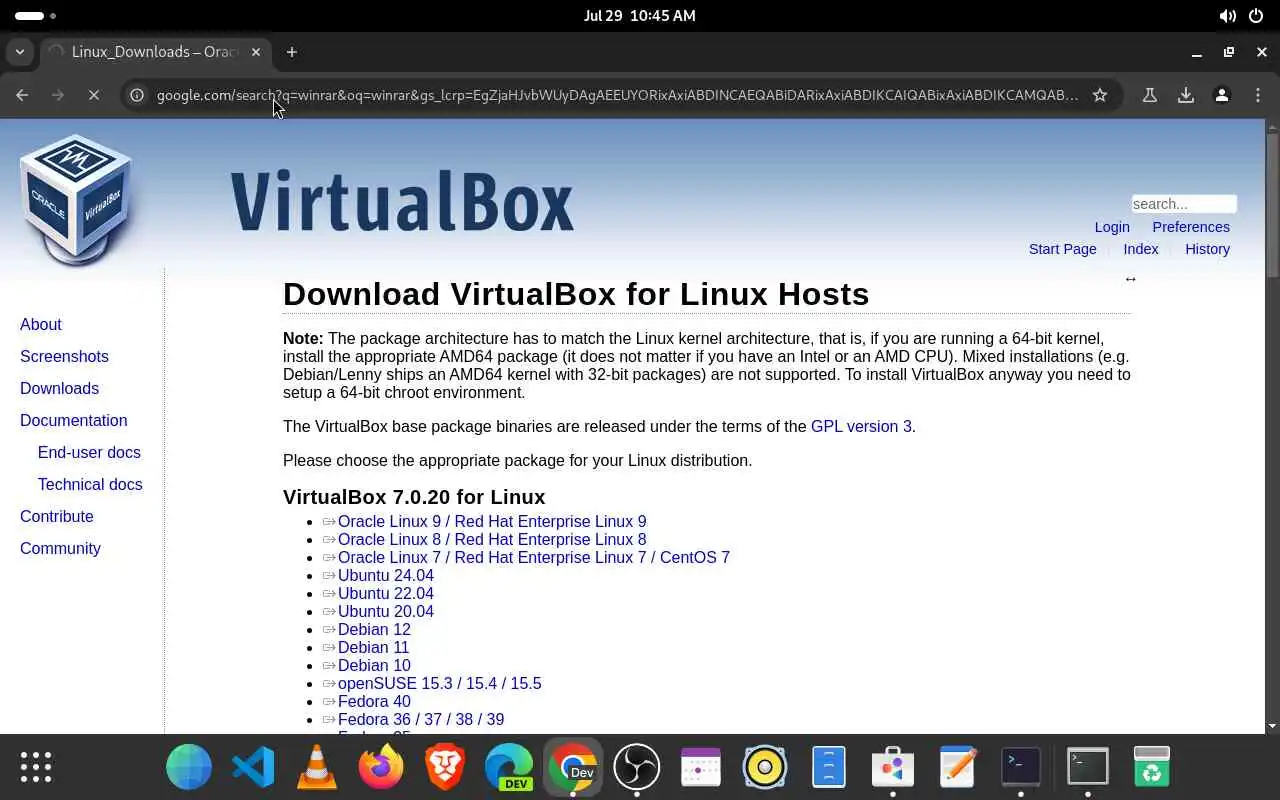This screenshot has width=1280, height=800.
Task: Open the Show Applications grid
Action: click(36, 767)
